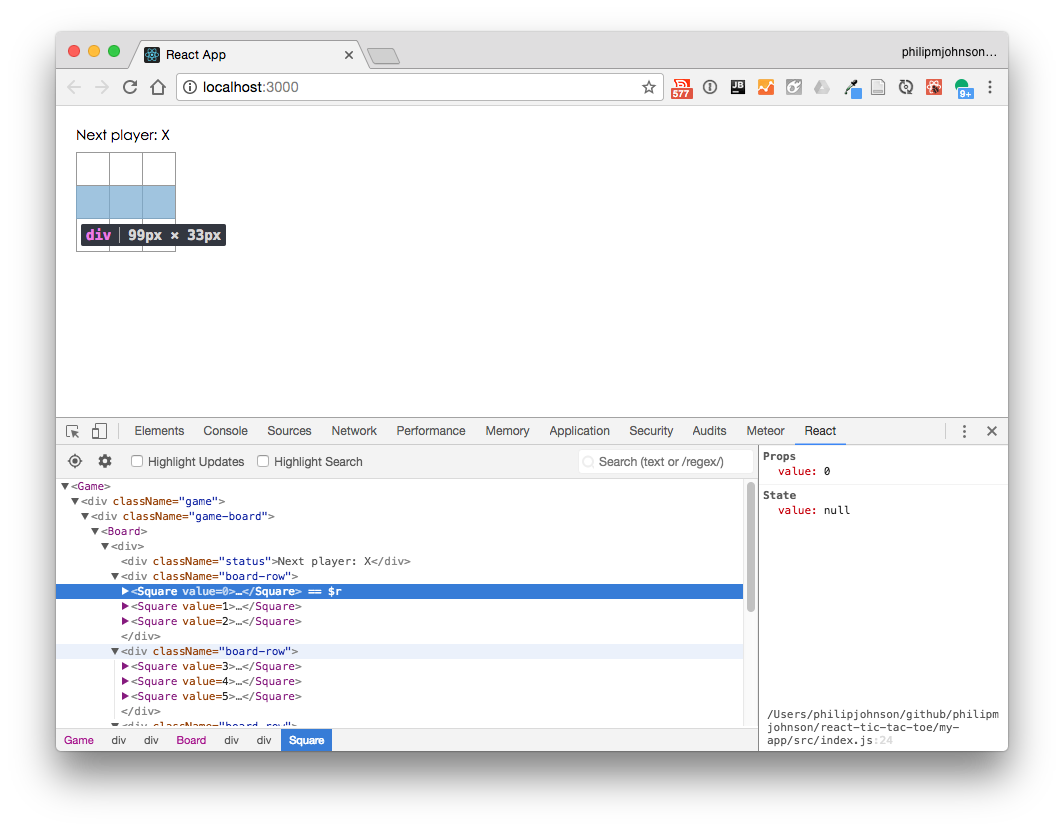Select Board in the breadcrumb bar
The image size is (1064, 831).
tap(191, 740)
